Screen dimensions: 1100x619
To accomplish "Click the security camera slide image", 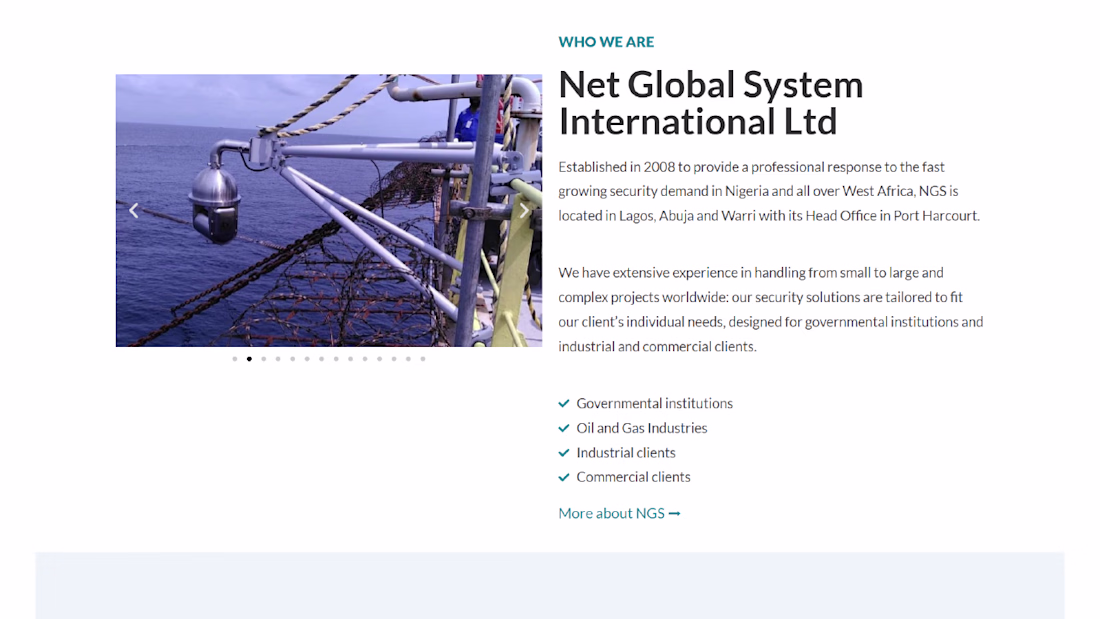I will point(329,211).
